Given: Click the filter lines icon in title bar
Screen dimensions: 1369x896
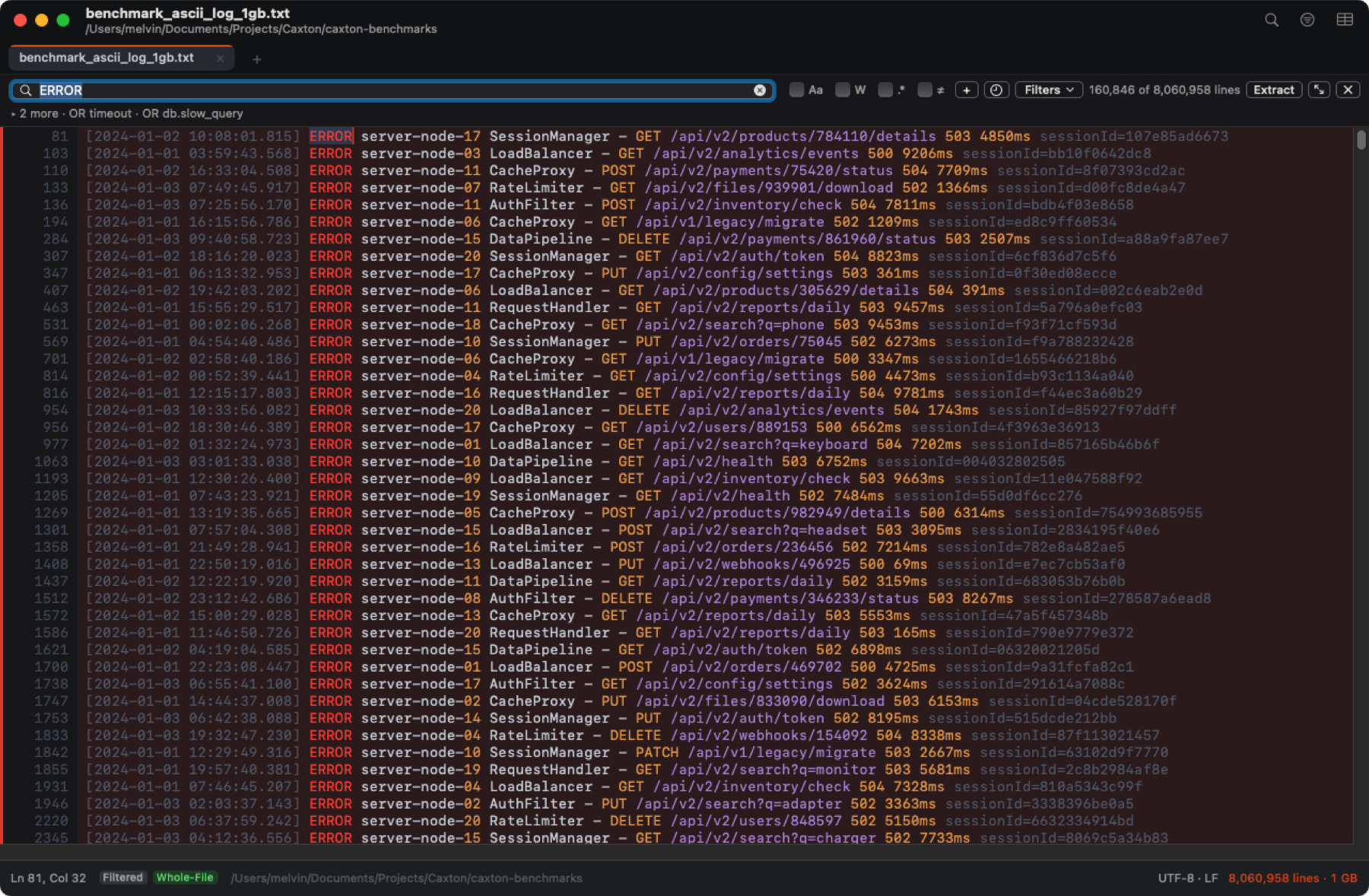Looking at the screenshot, I should click(x=1307, y=20).
